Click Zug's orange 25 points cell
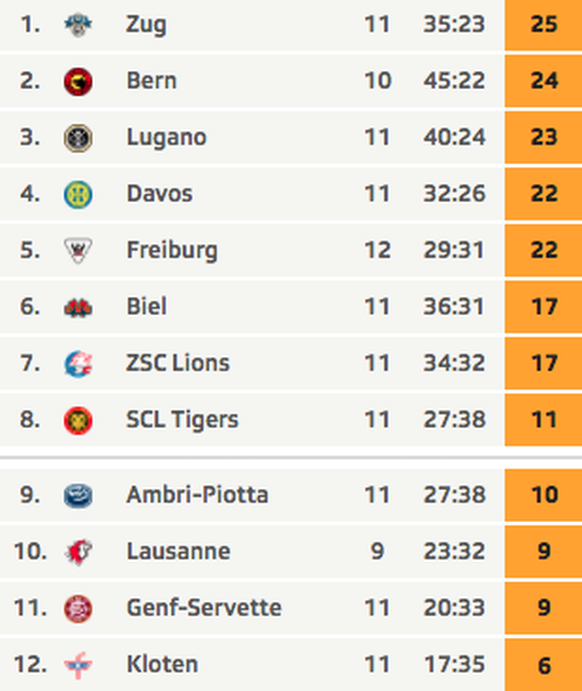The height and width of the screenshot is (691, 582). 544,25
